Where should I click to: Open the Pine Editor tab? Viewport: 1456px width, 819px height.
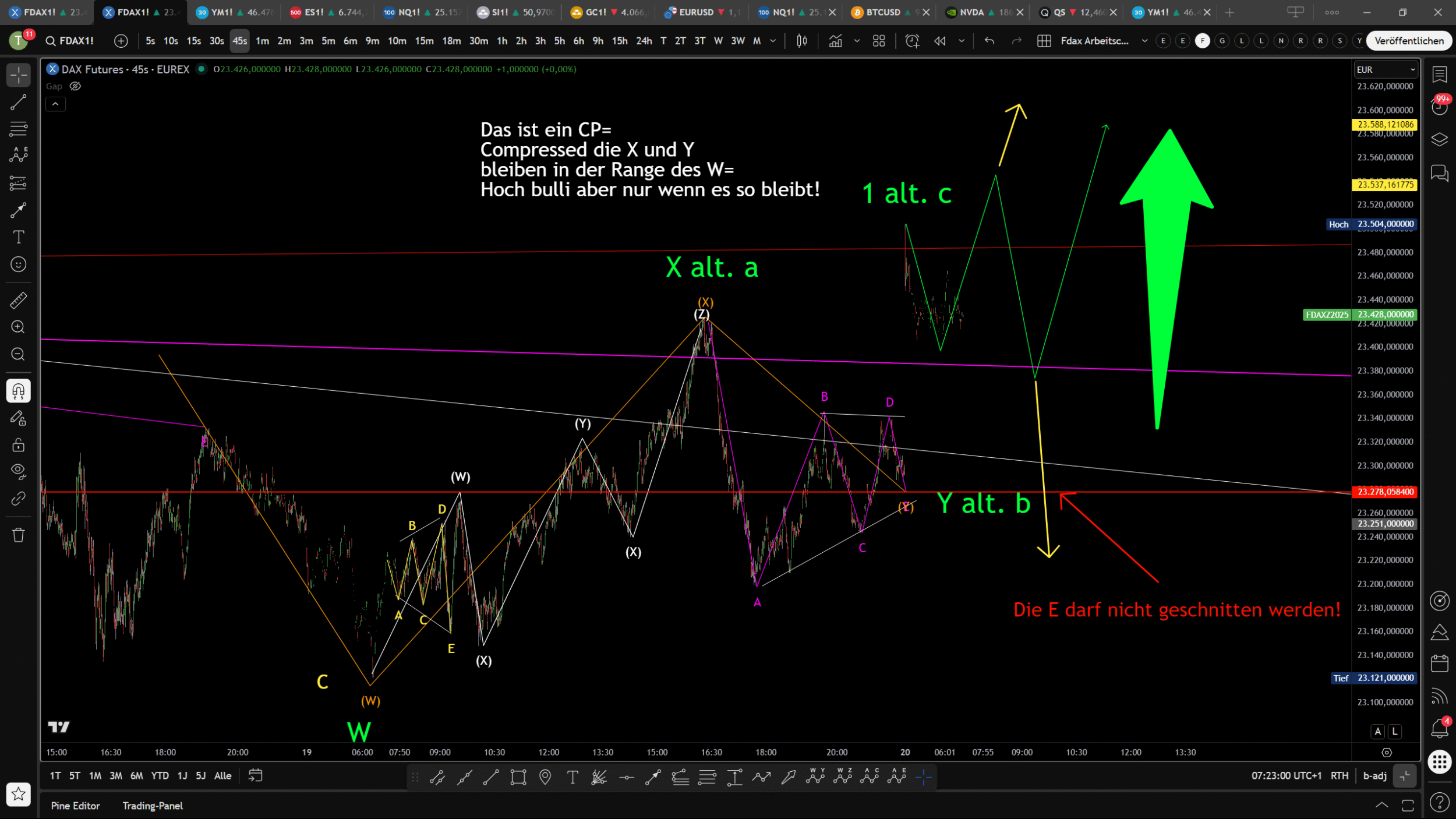(75, 806)
